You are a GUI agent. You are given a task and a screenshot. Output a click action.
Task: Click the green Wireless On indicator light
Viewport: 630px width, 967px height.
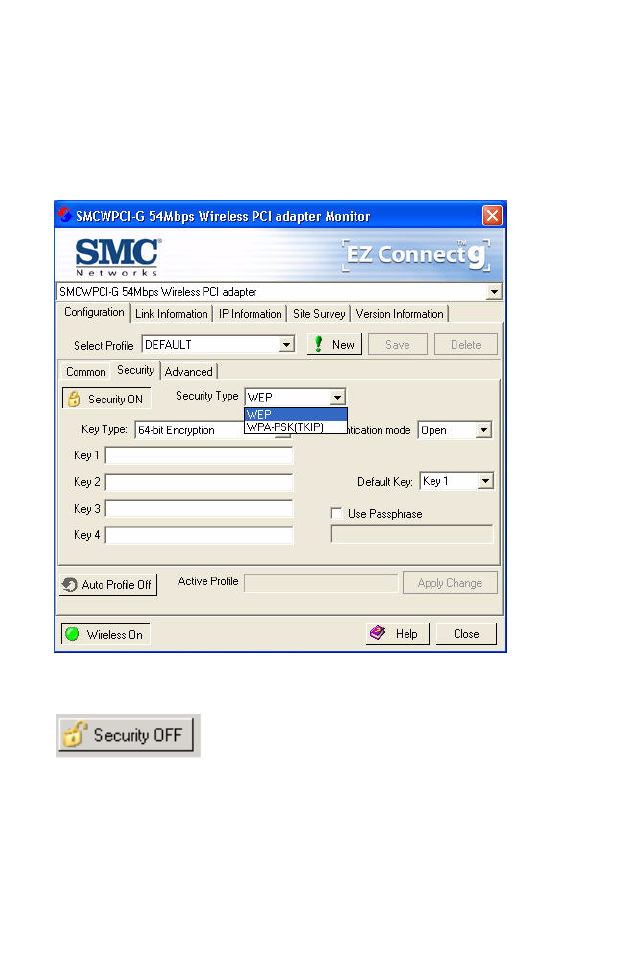[x=72, y=634]
